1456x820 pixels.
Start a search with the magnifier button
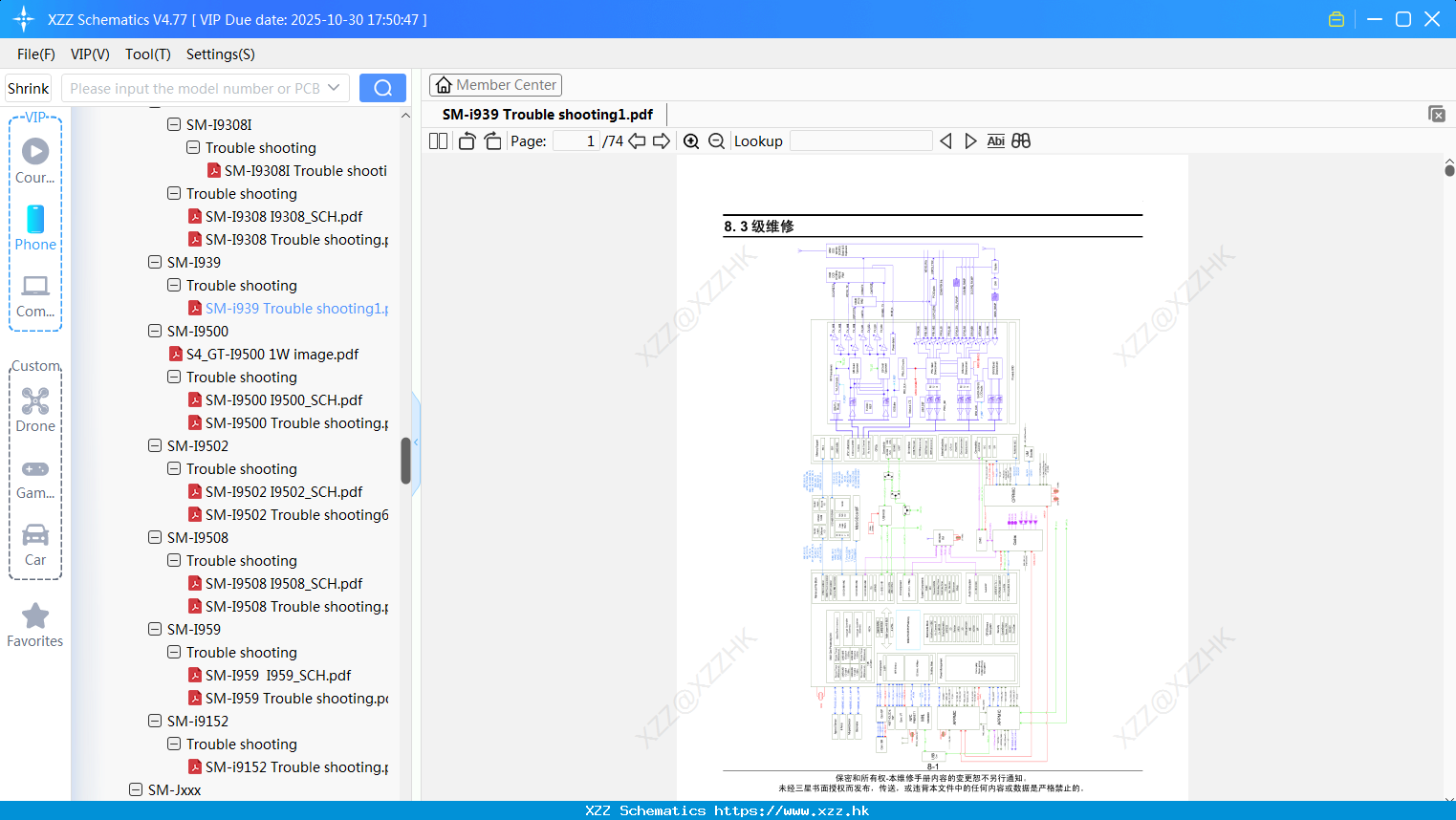[x=382, y=87]
